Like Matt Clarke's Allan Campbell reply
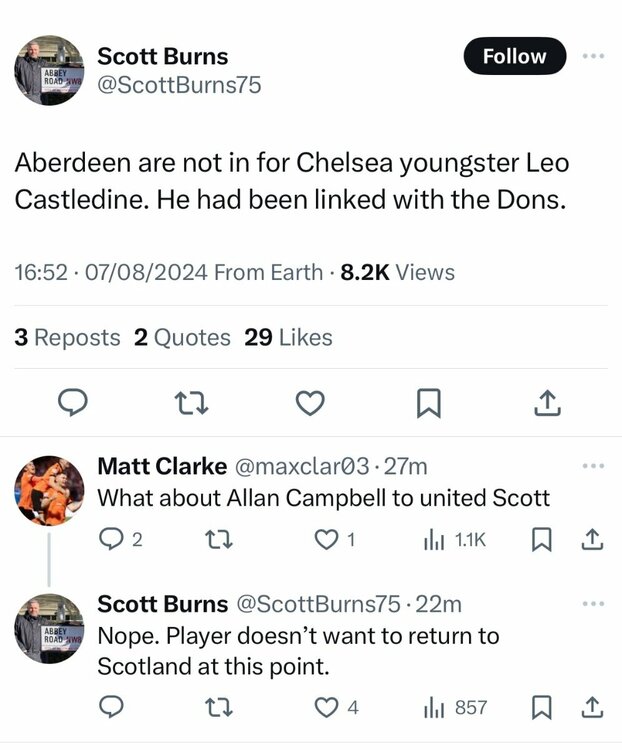622x750 pixels. pyautogui.click(x=326, y=540)
